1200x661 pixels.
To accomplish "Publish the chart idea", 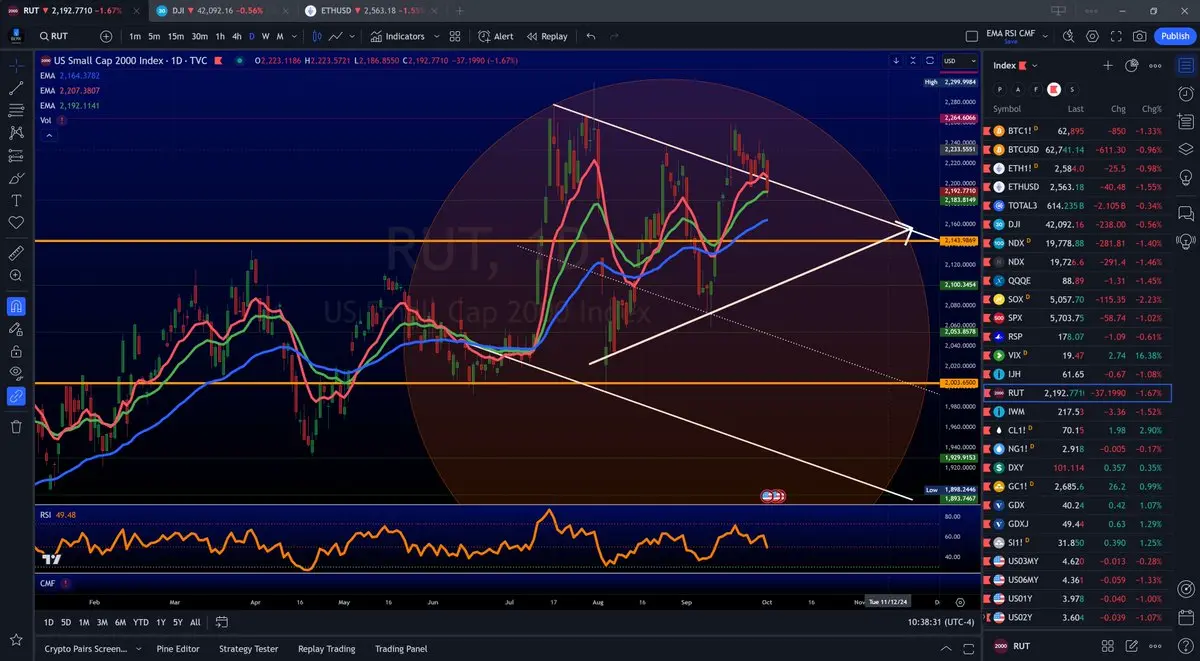I will click(1174, 36).
